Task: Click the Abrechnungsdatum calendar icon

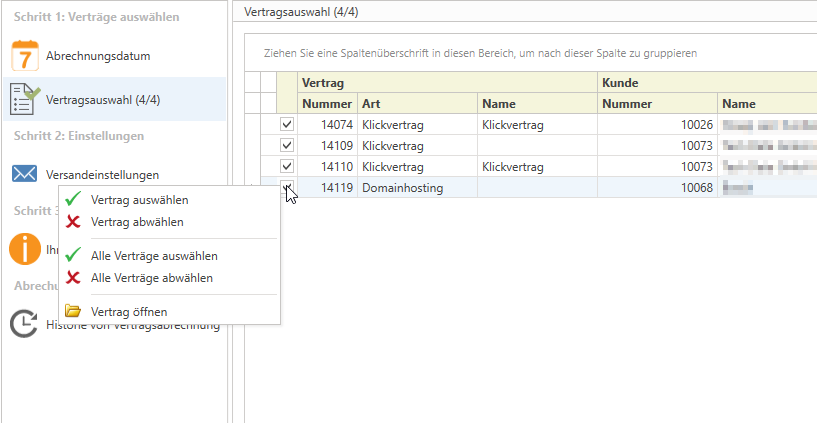Action: click(x=24, y=54)
